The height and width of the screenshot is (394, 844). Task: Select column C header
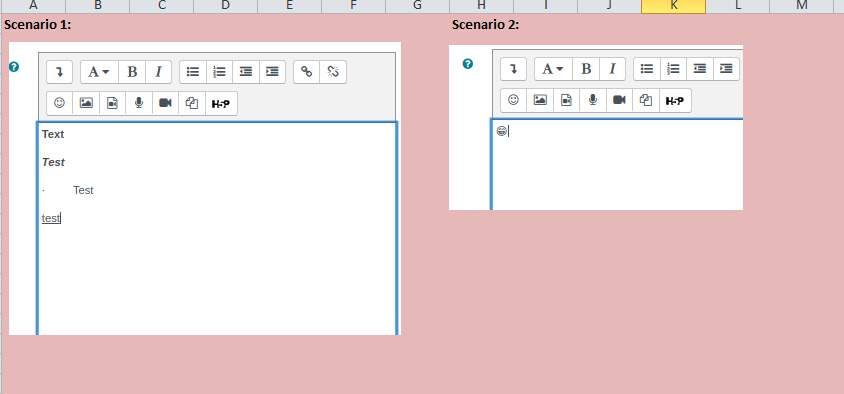(x=161, y=6)
